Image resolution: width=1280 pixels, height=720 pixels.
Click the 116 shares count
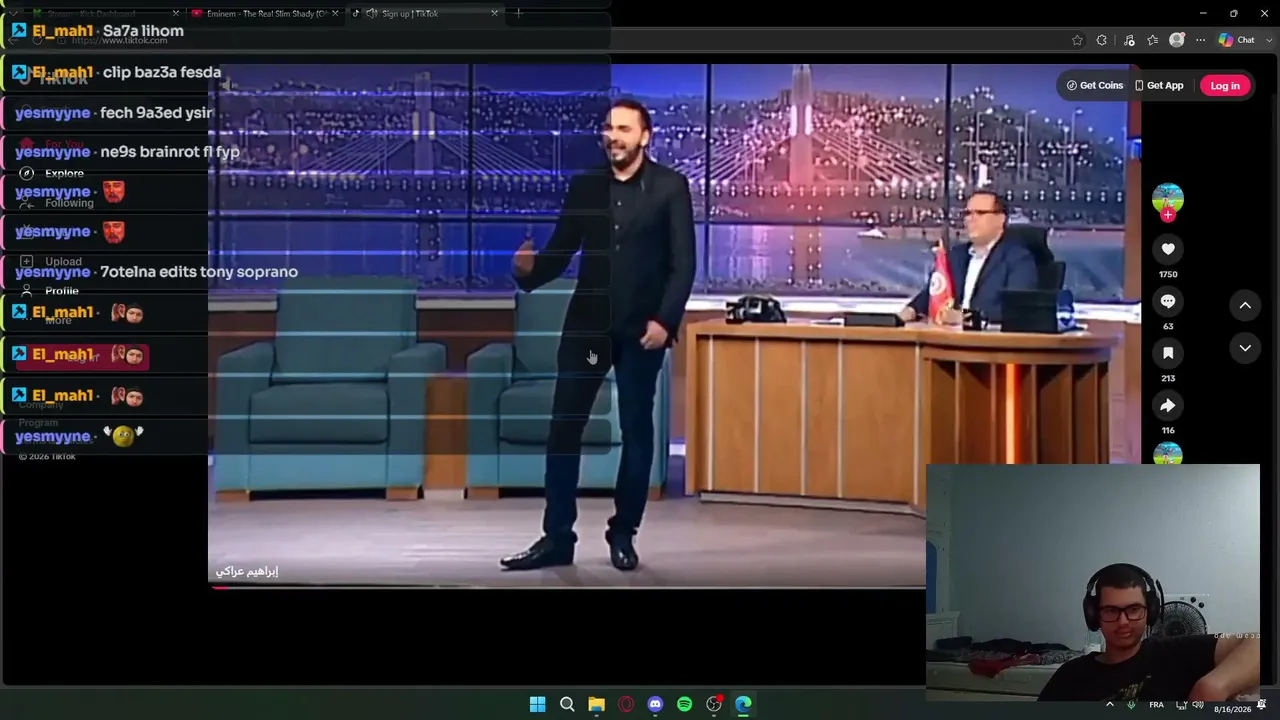click(x=1168, y=430)
